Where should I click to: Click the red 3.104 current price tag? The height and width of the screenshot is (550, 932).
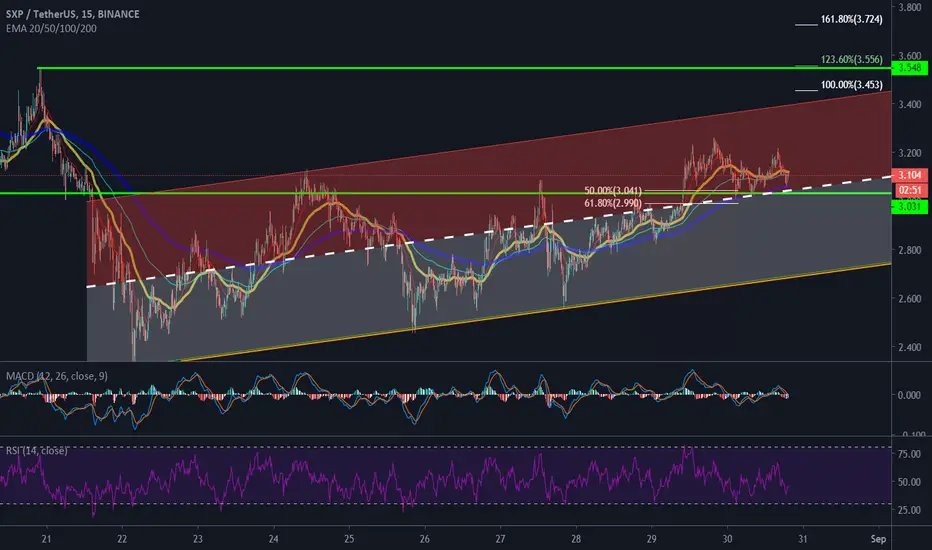(x=910, y=175)
